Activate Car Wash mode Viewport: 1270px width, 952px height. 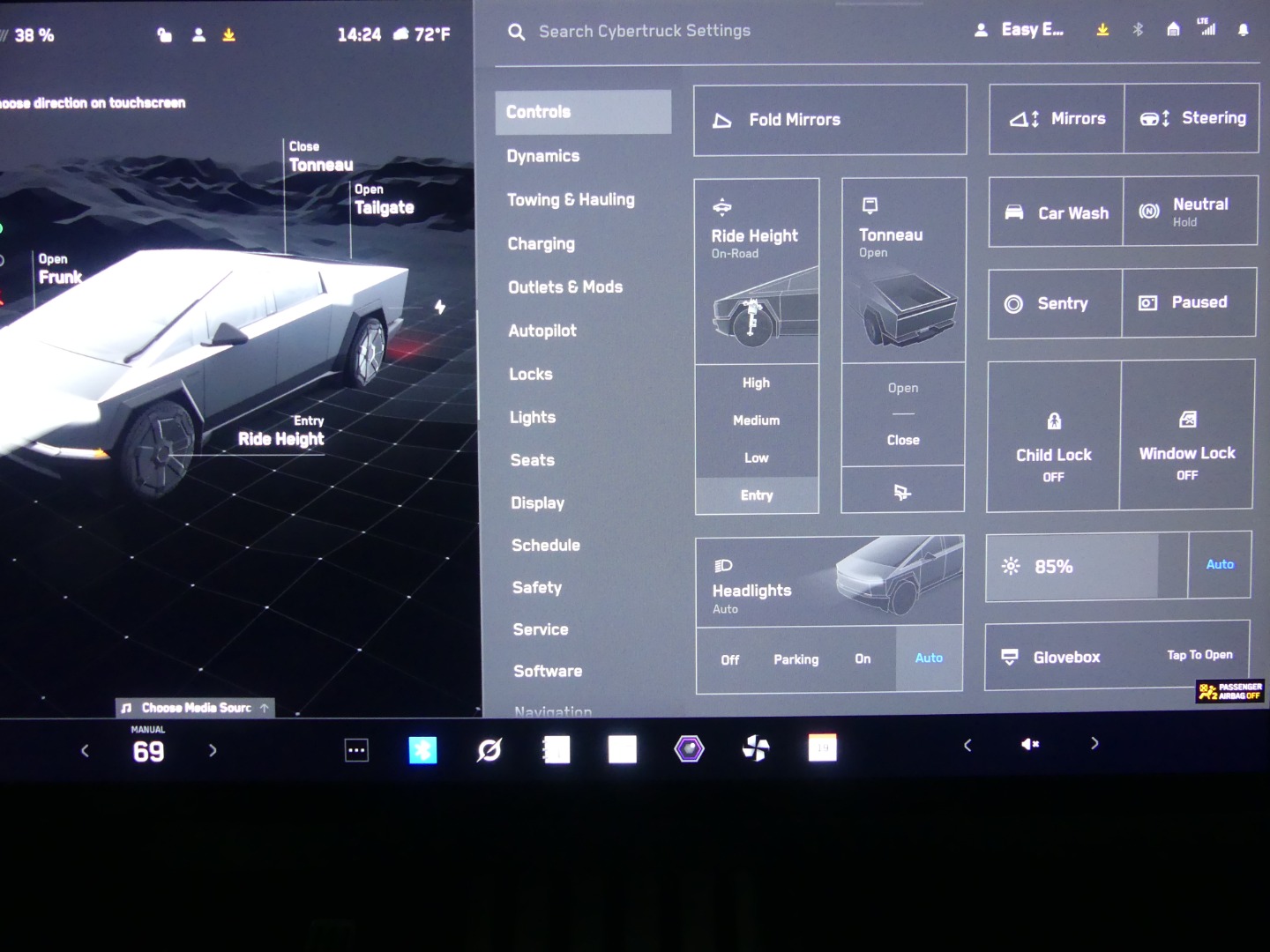1056,212
